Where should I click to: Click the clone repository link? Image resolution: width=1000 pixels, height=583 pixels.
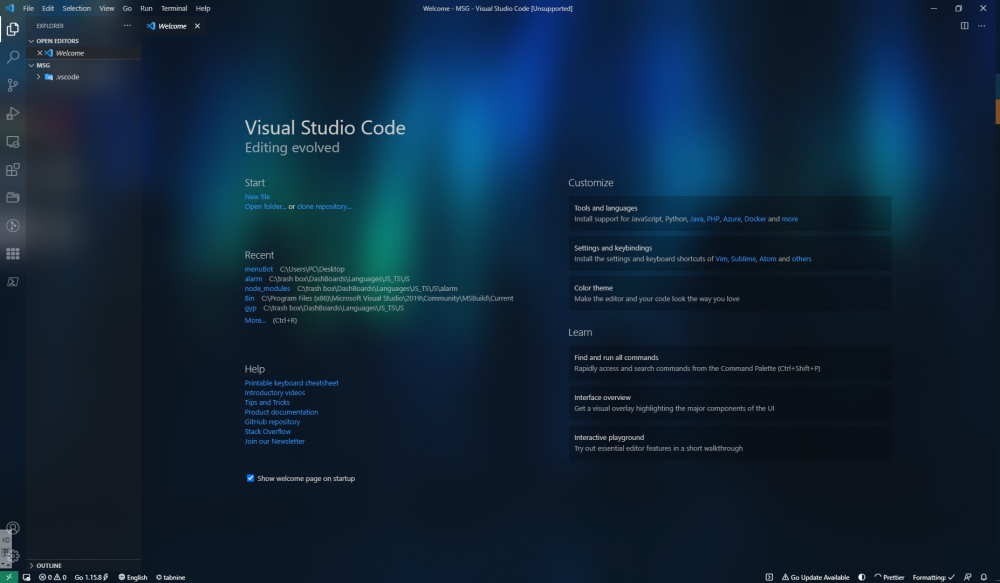click(x=324, y=207)
